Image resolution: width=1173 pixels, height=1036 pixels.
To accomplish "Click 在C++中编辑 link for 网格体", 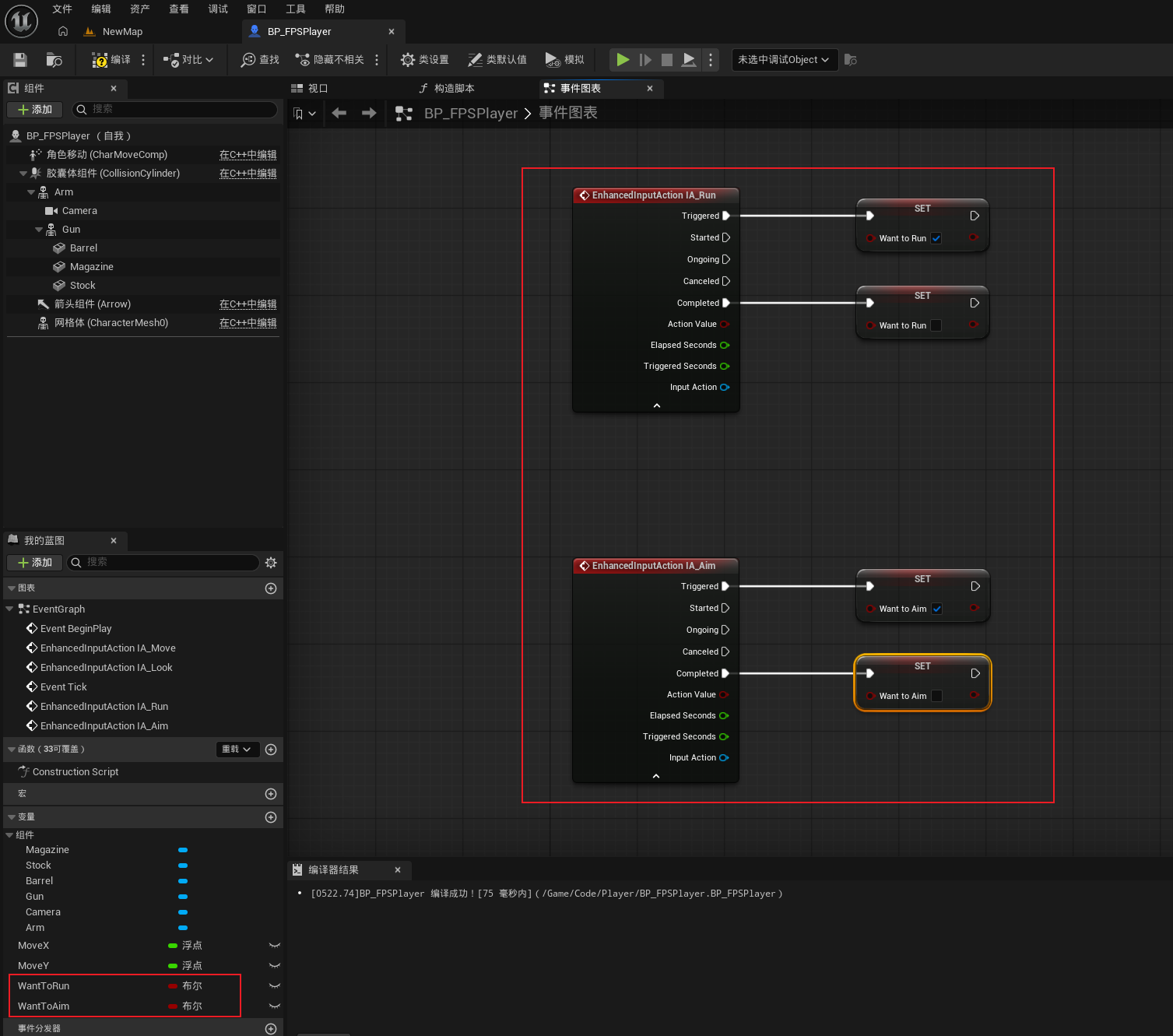I will click(248, 323).
